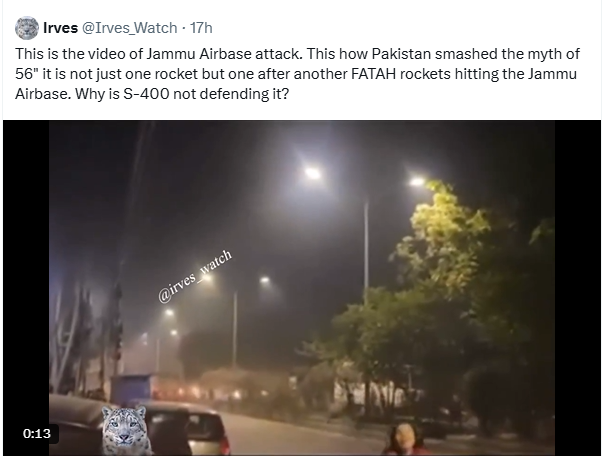This screenshot has height=456, width=603.
Task: Click the blue structure near the road
Action: pyautogui.click(x=131, y=388)
